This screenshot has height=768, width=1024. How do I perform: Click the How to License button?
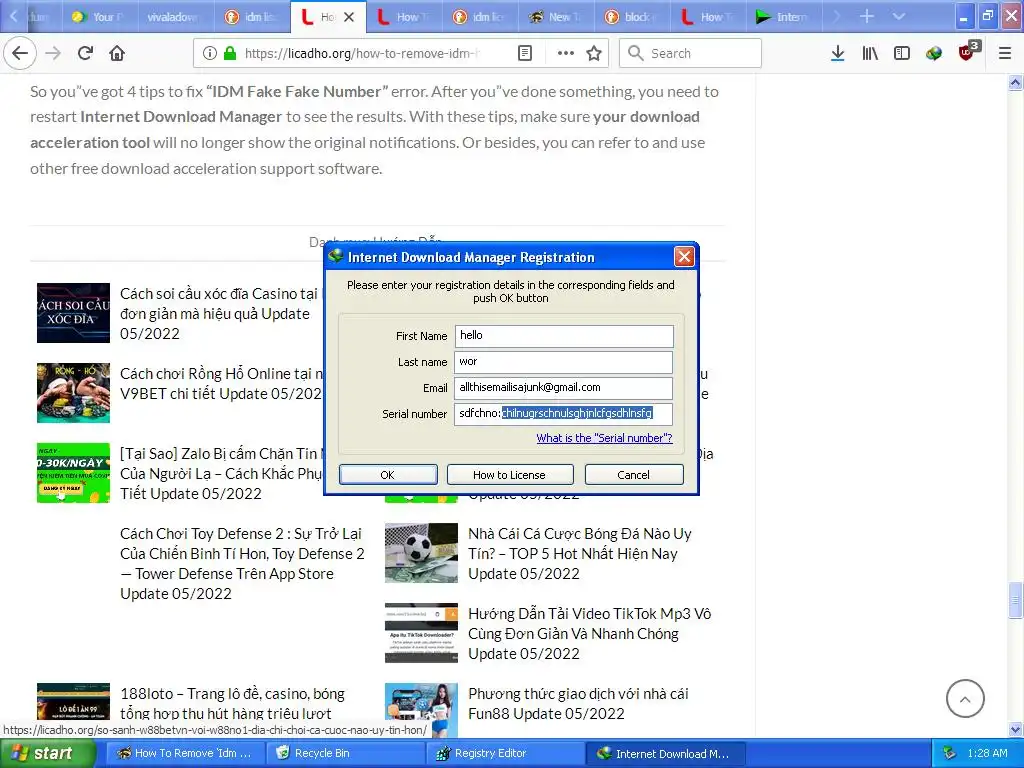(x=509, y=475)
